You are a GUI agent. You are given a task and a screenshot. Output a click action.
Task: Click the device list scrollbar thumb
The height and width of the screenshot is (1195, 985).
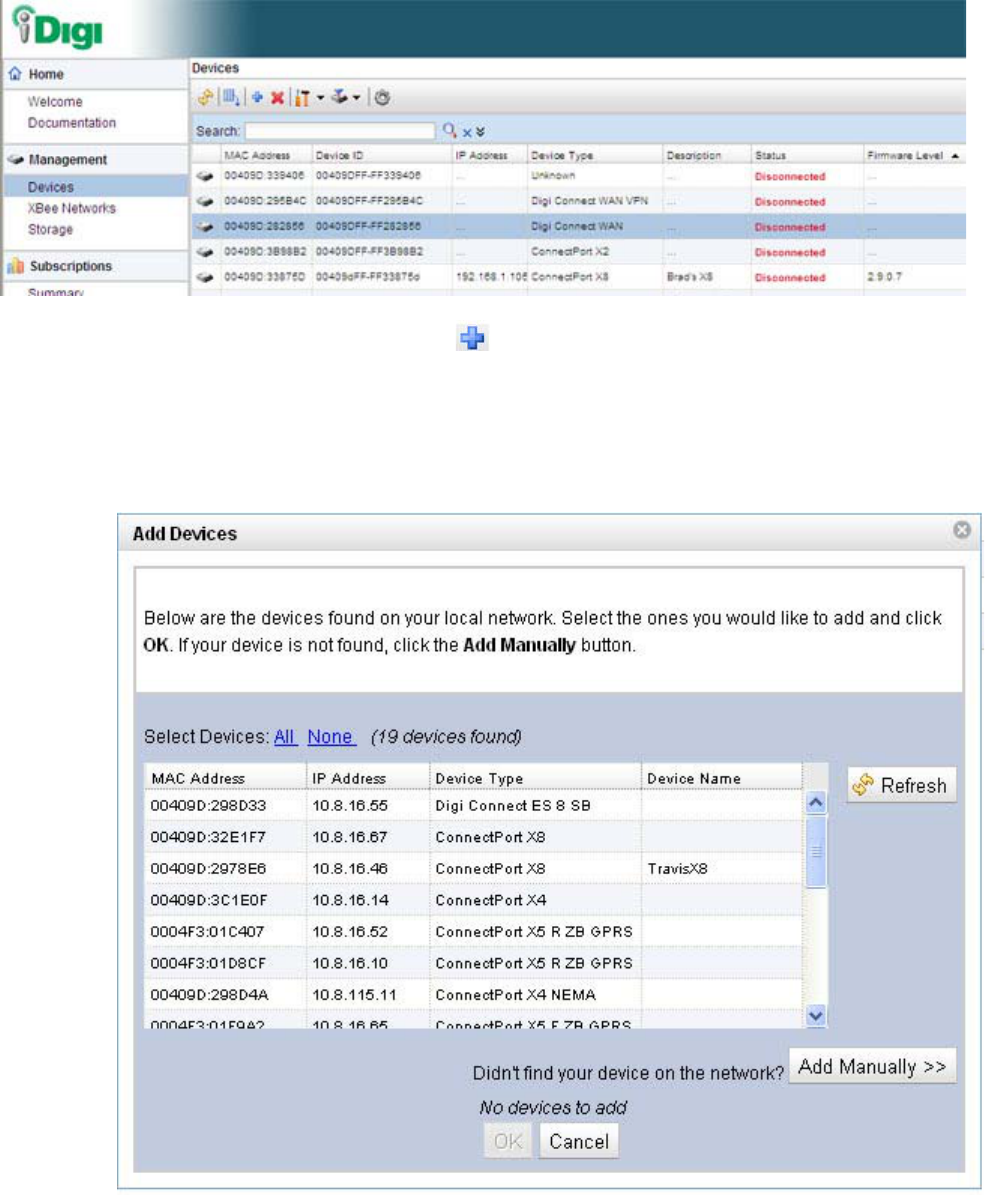[816, 851]
